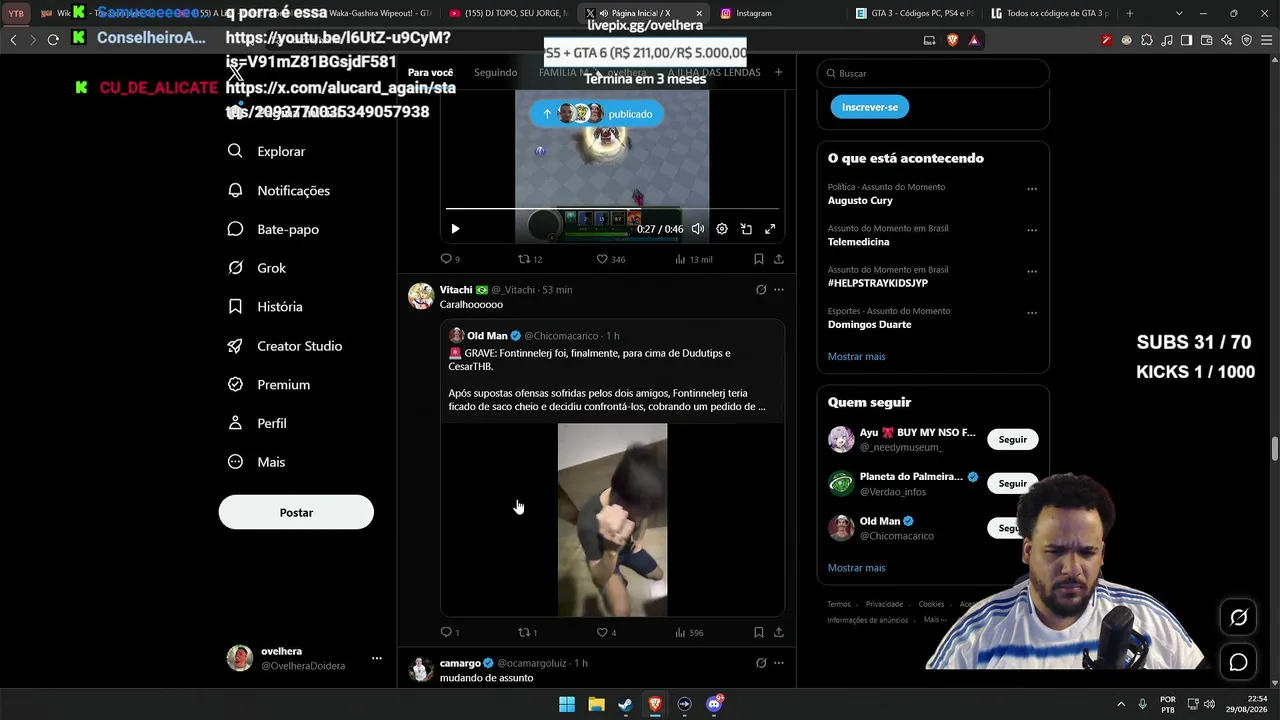Share the video post with 346 likes
The image size is (1280, 720).
click(x=779, y=259)
